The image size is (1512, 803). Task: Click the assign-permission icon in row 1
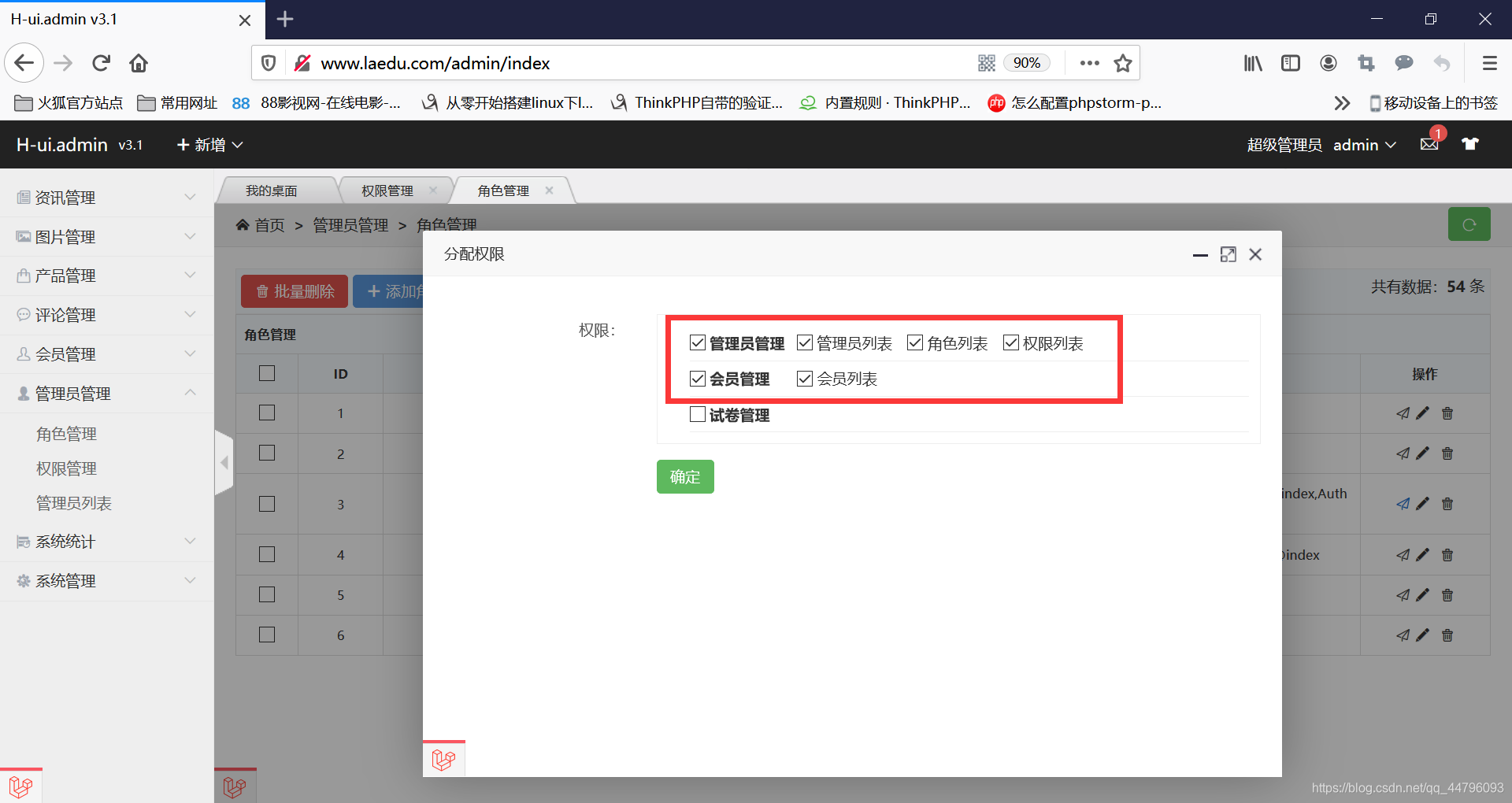pyautogui.click(x=1403, y=413)
